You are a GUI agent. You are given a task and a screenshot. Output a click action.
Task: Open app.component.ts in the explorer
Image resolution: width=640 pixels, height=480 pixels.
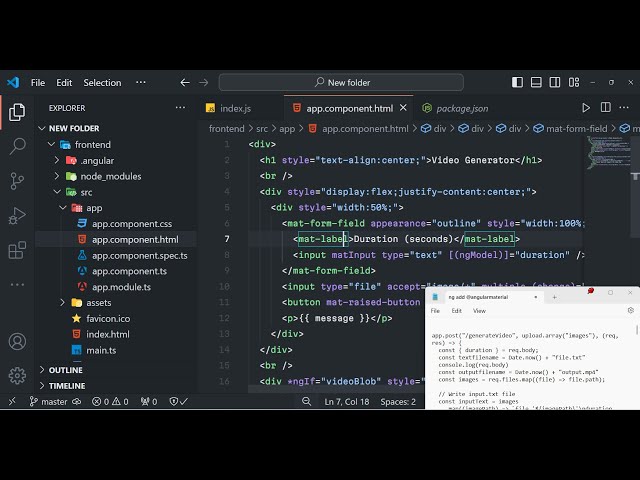tap(129, 271)
